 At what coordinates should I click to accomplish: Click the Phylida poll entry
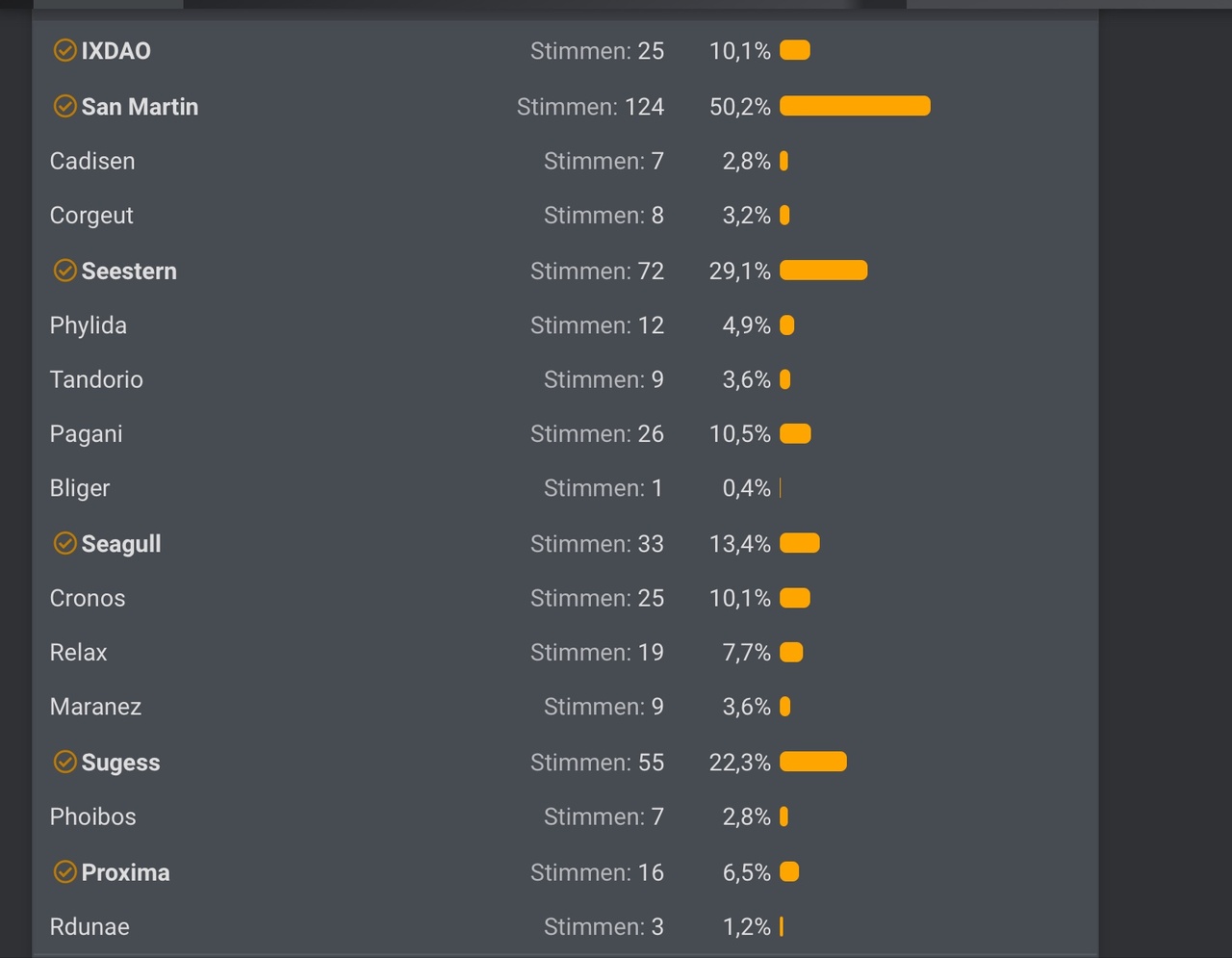pyautogui.click(x=89, y=325)
